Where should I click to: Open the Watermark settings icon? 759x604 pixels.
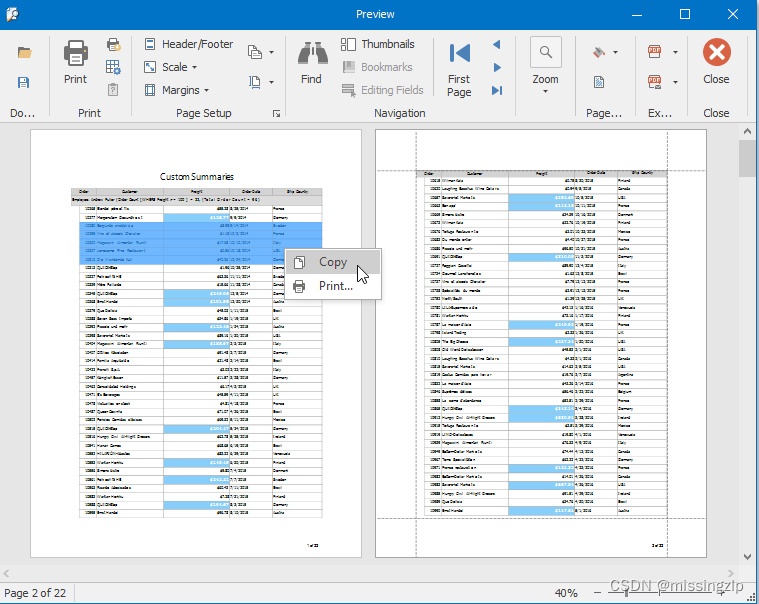click(599, 82)
